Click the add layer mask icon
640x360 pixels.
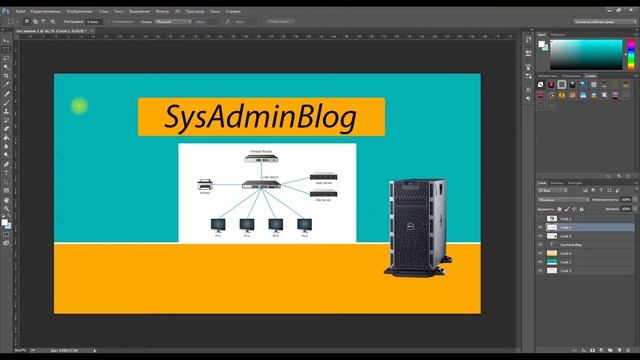(x=592, y=350)
